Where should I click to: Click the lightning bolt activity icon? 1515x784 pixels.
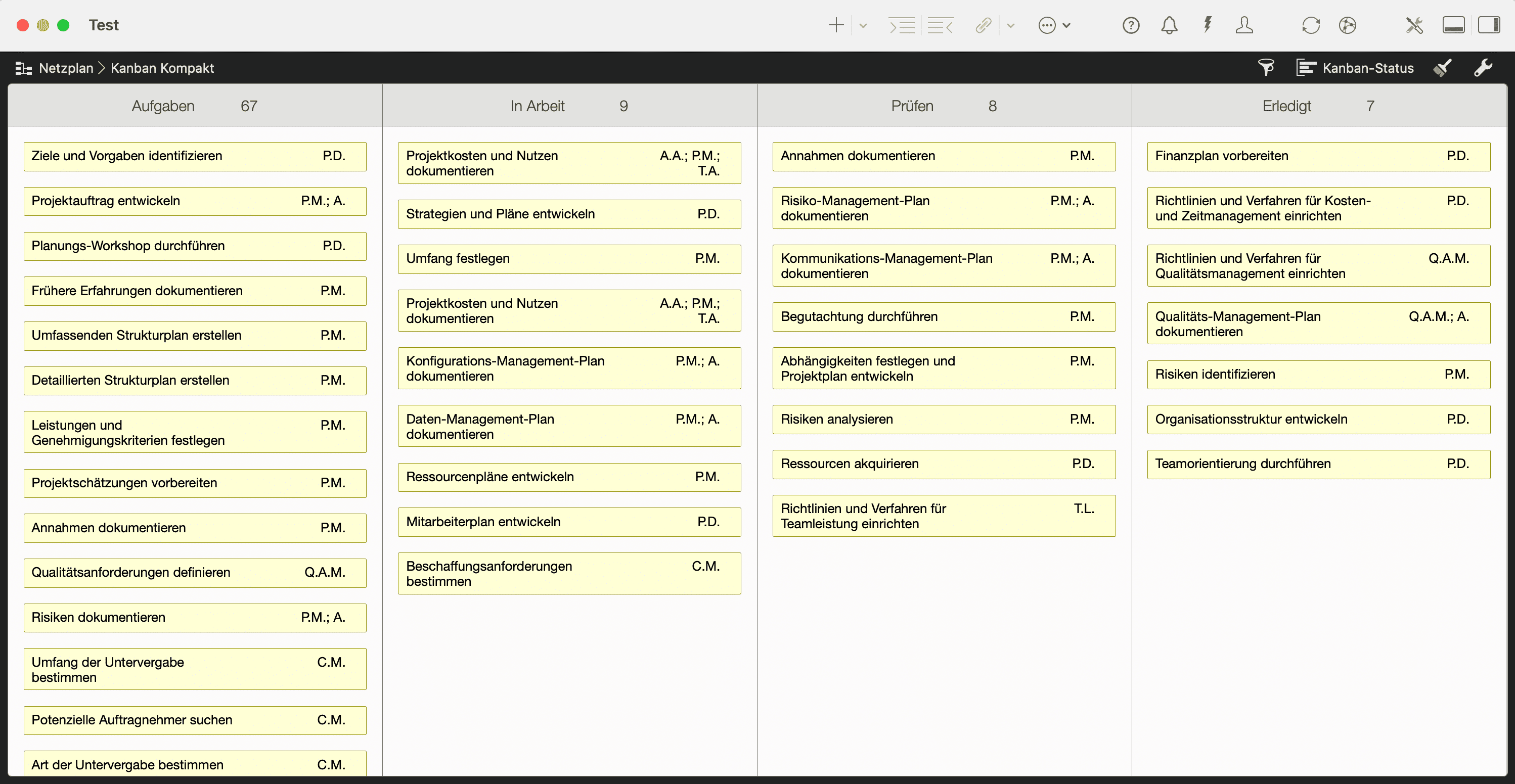coord(1208,25)
